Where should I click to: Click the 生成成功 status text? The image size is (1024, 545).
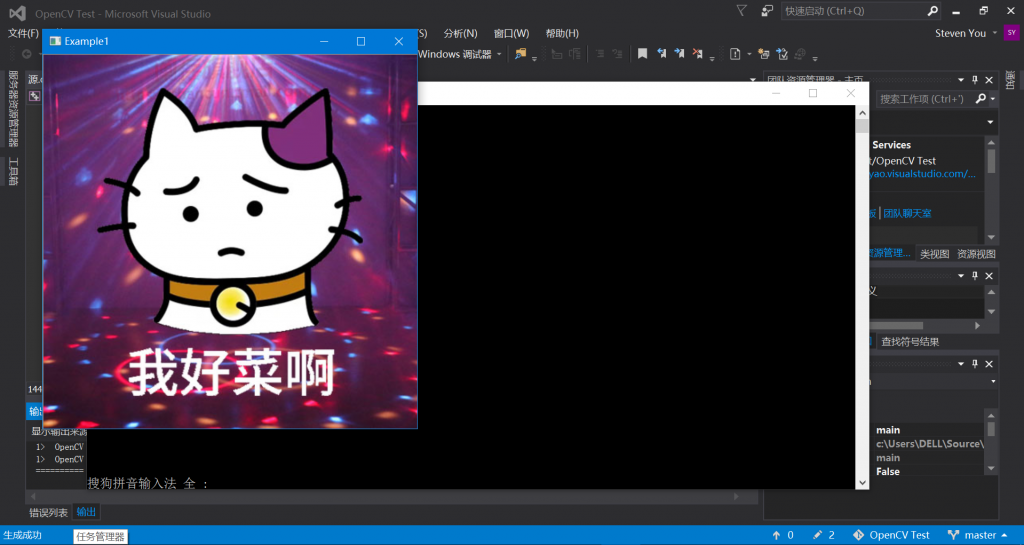click(22, 535)
